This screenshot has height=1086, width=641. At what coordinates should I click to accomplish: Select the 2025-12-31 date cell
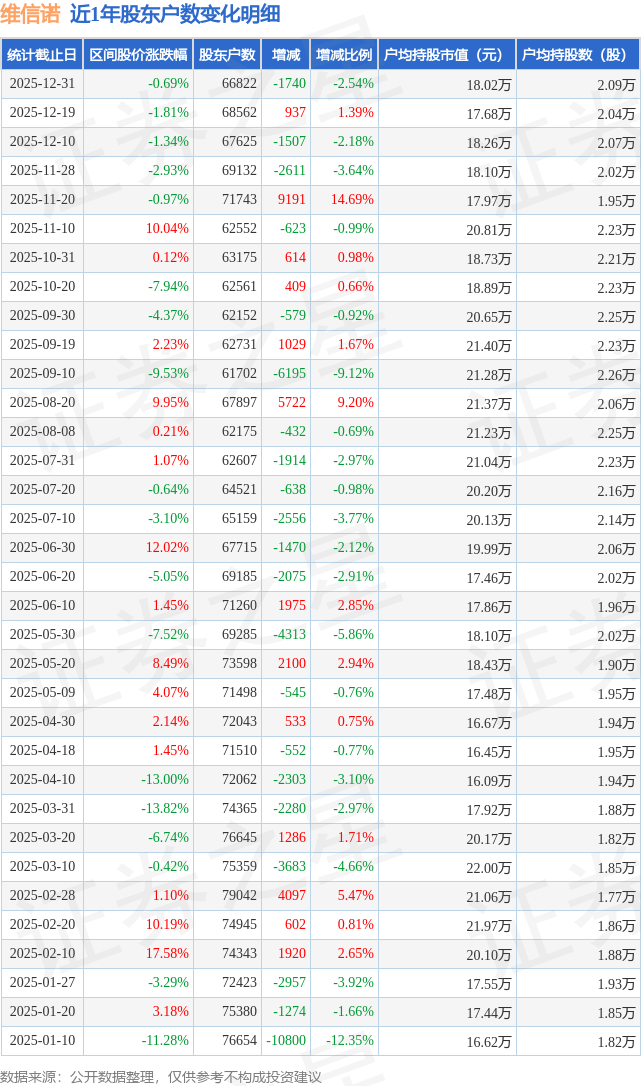click(x=42, y=84)
